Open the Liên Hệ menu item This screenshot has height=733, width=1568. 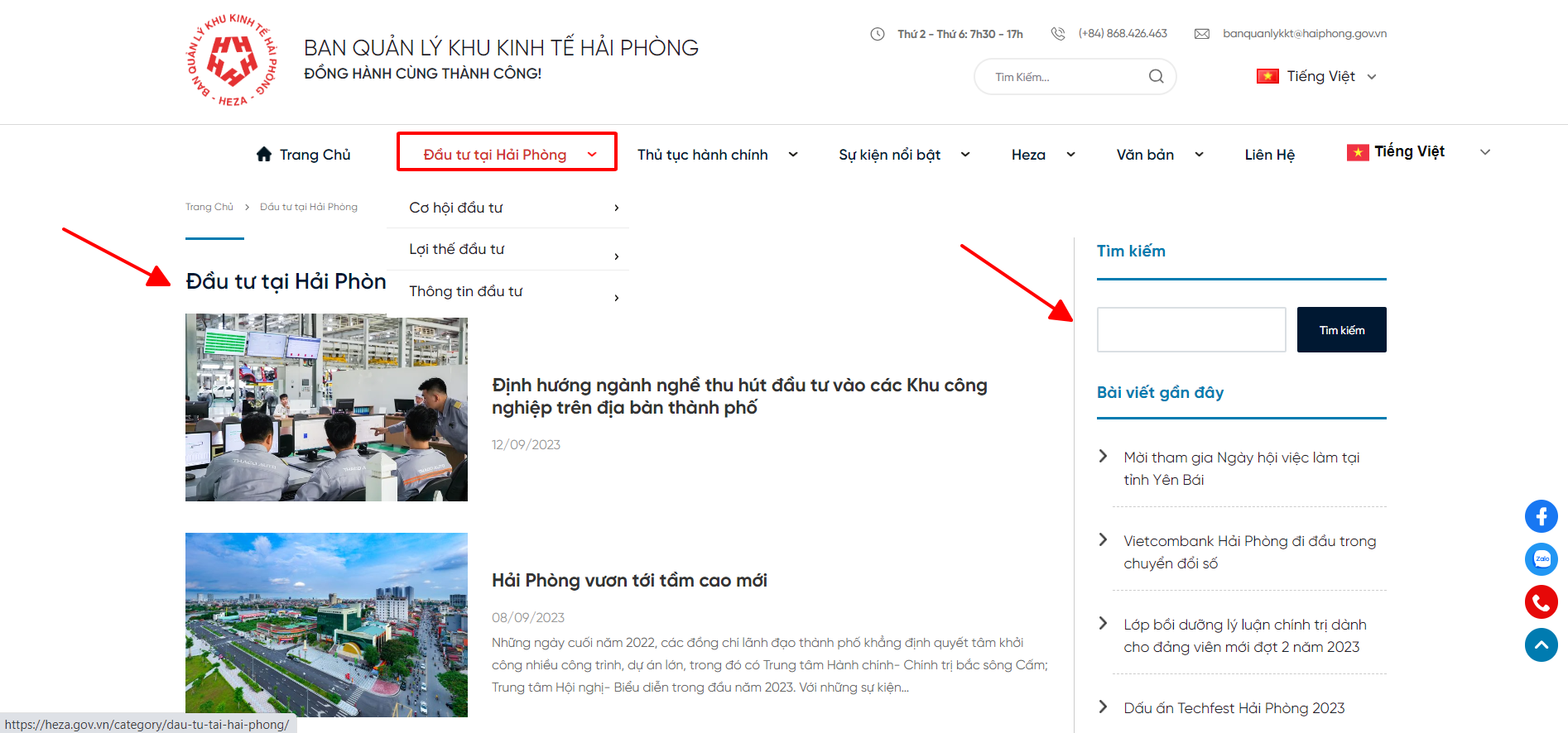click(1269, 155)
